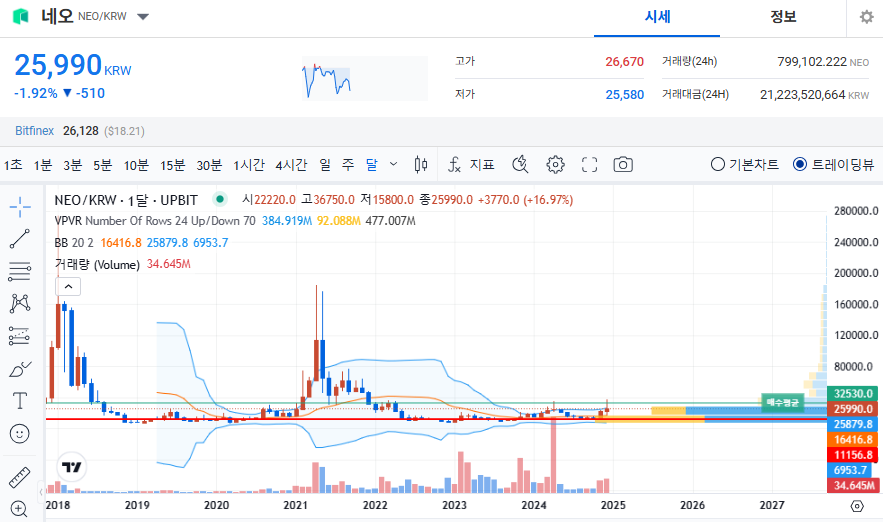This screenshot has width=883, height=522.
Task: Open the chart axis settings icon
Action: (857, 506)
